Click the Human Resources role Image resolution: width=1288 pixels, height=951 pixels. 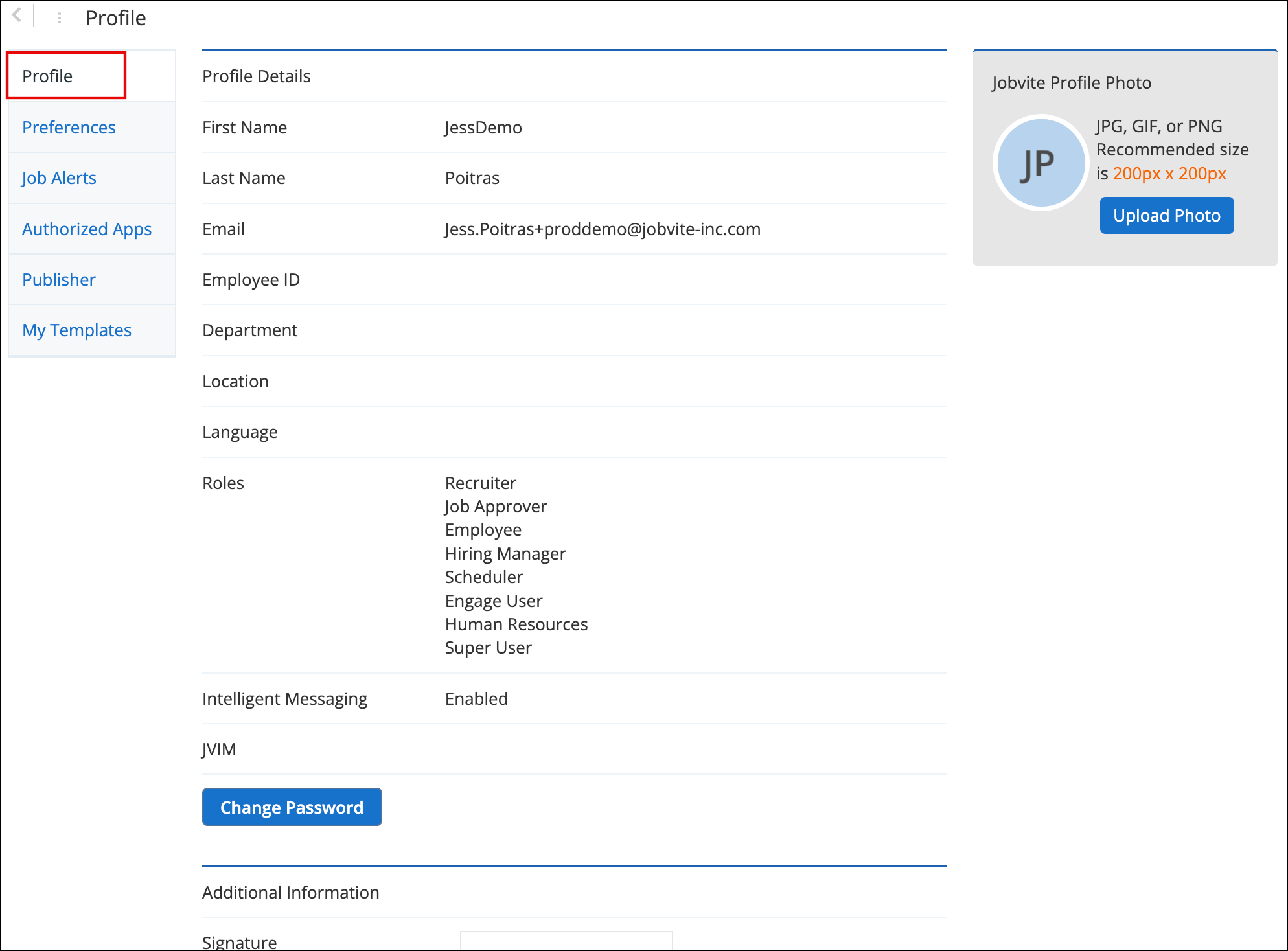[x=516, y=624]
